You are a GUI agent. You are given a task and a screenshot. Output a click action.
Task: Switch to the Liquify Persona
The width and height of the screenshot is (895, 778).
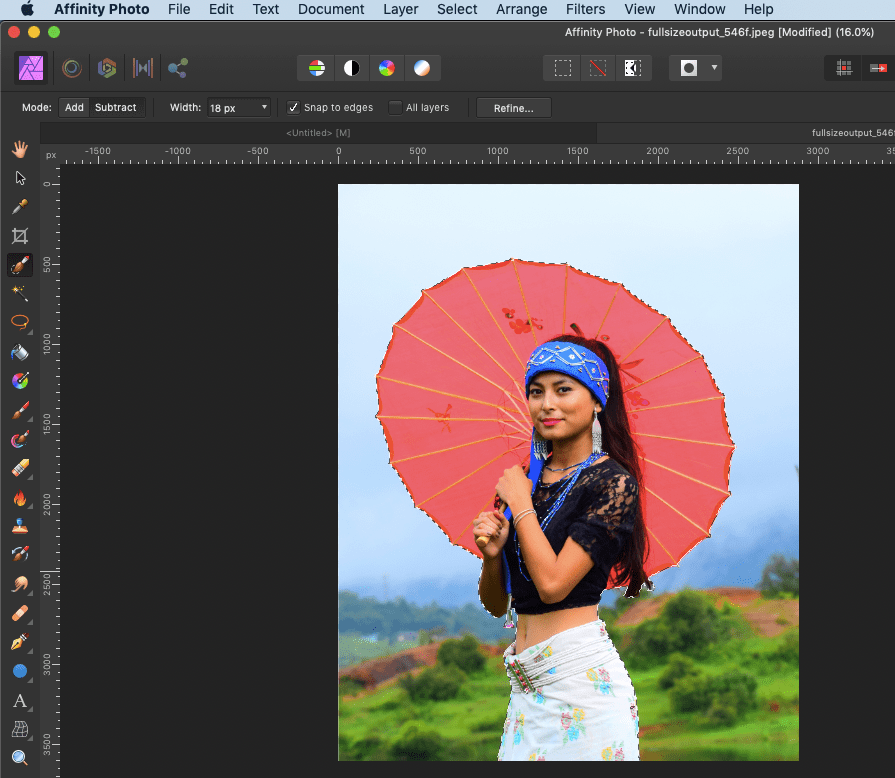click(x=72, y=68)
